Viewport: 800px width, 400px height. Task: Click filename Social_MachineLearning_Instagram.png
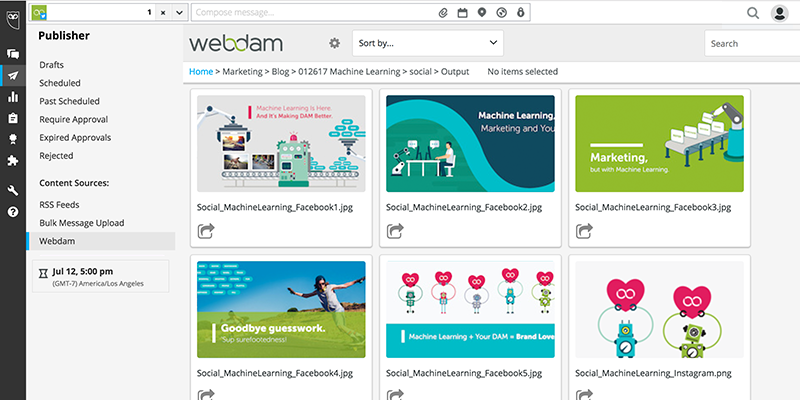(x=654, y=373)
